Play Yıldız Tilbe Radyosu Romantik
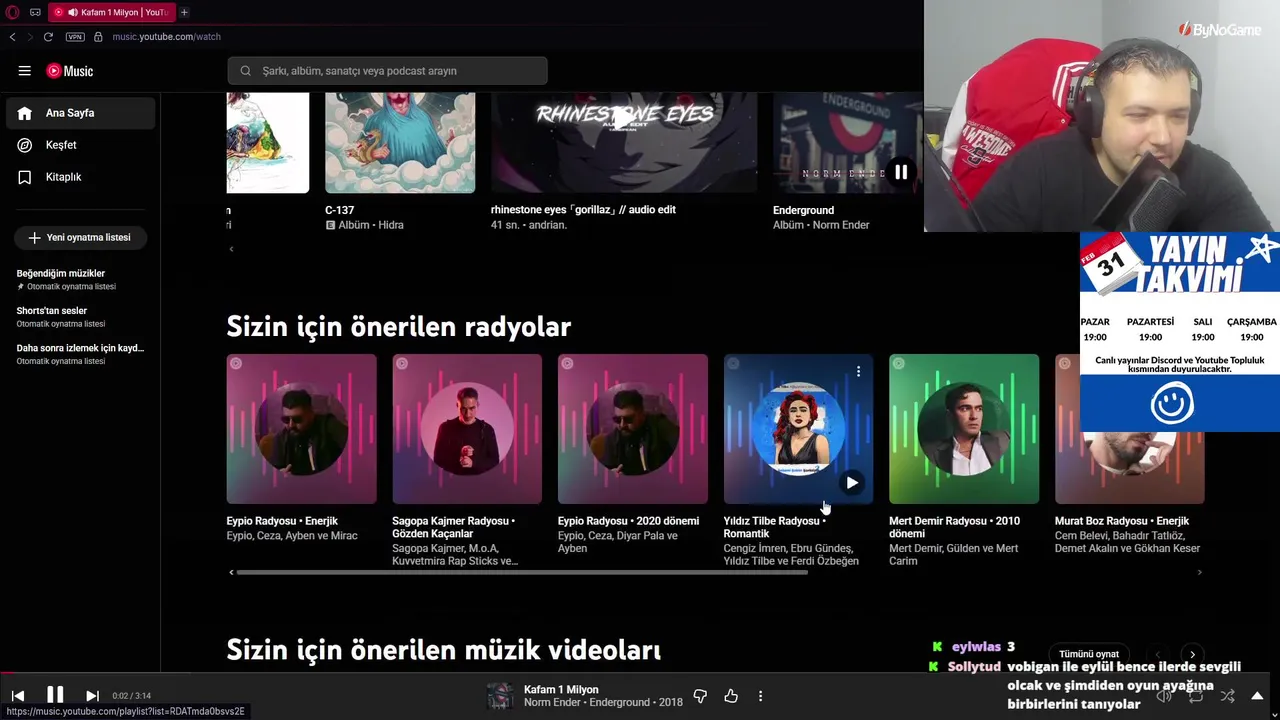This screenshot has width=1280, height=720. pos(852,483)
